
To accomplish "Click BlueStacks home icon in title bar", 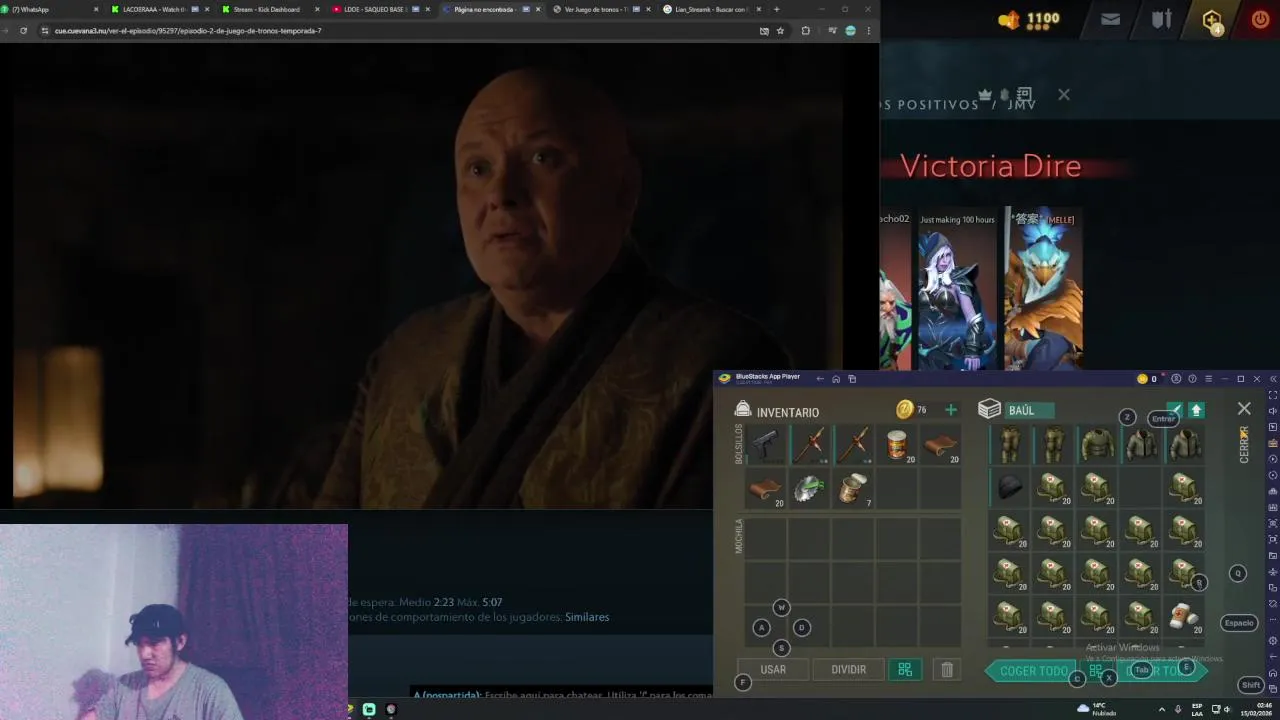I will click(x=836, y=379).
